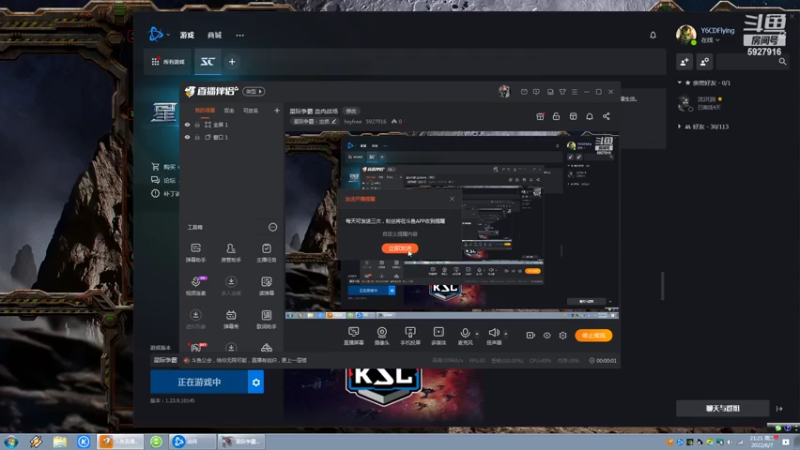Toggle visibility of the 全屏1 source
800x450 pixels.
coord(187,124)
